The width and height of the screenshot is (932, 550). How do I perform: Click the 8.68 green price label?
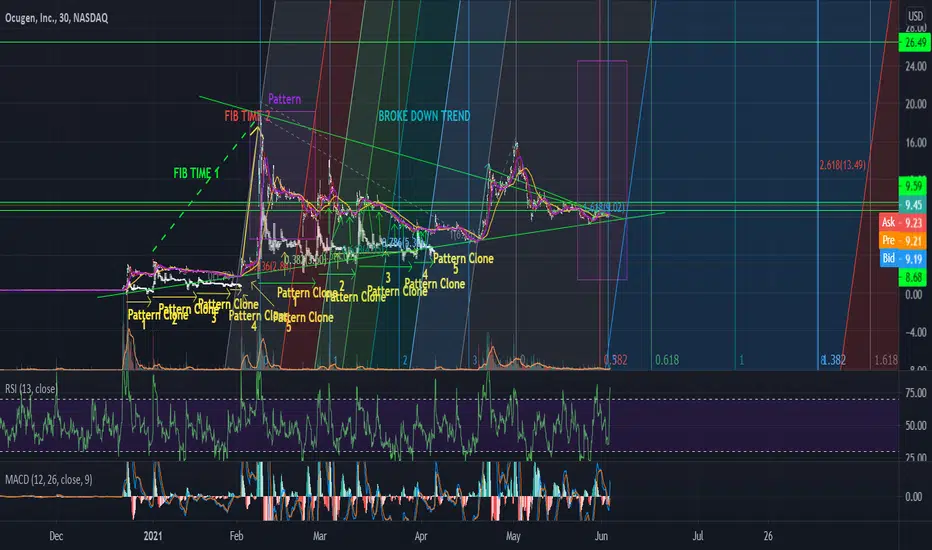pos(915,277)
